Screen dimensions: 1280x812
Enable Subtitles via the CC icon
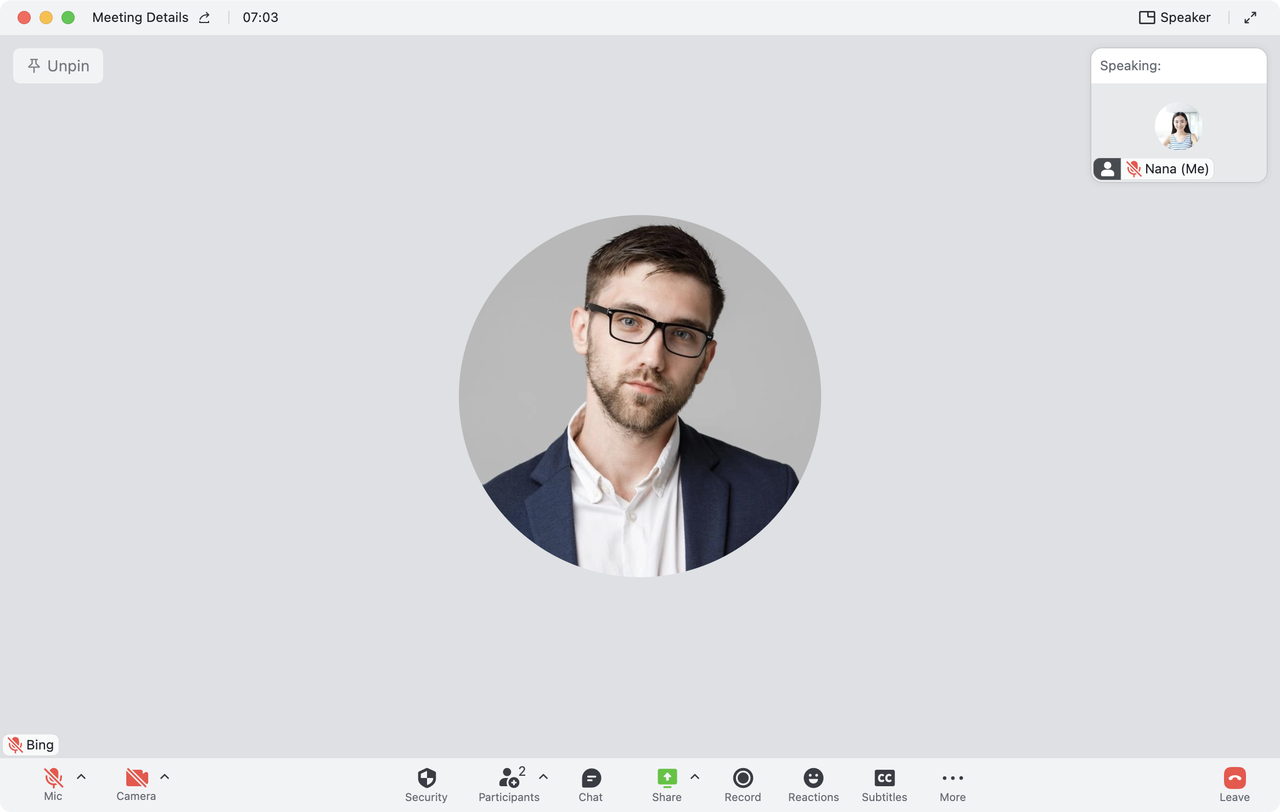(x=884, y=778)
